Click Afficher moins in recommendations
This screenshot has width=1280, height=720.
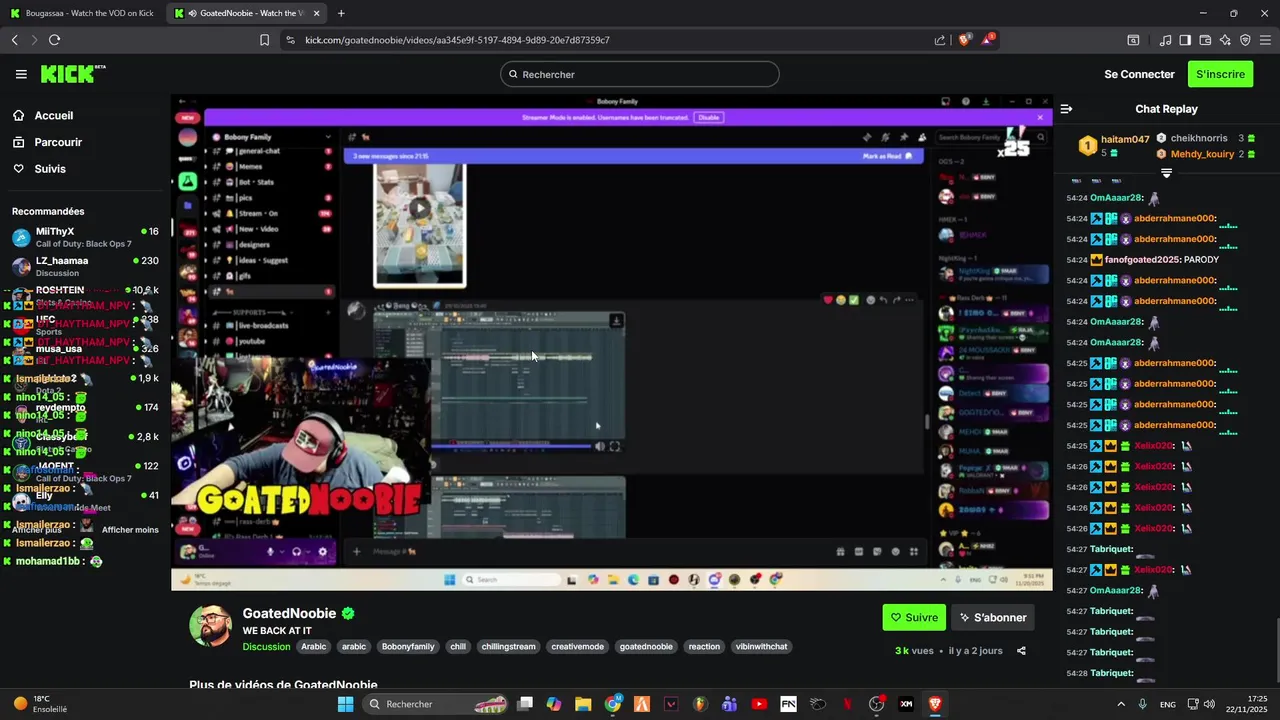(130, 530)
